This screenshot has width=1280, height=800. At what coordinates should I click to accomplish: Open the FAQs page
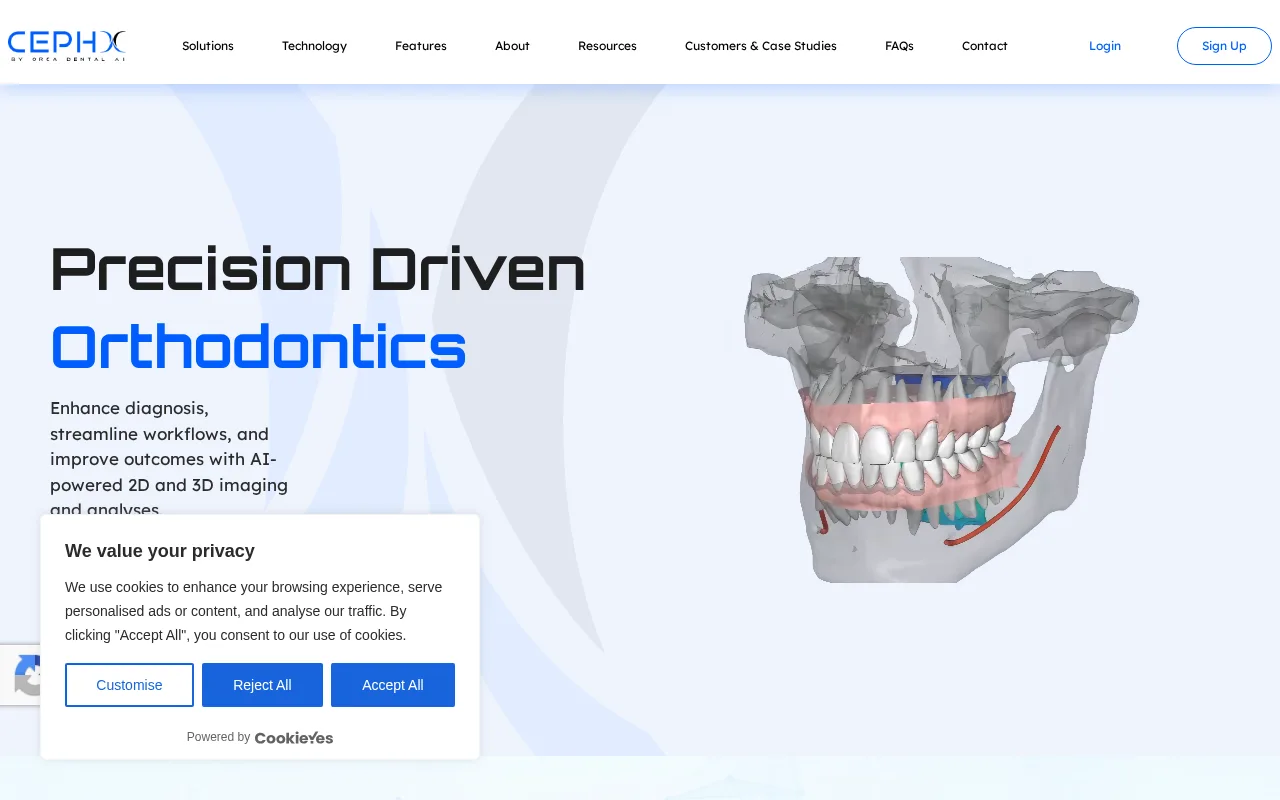(899, 46)
